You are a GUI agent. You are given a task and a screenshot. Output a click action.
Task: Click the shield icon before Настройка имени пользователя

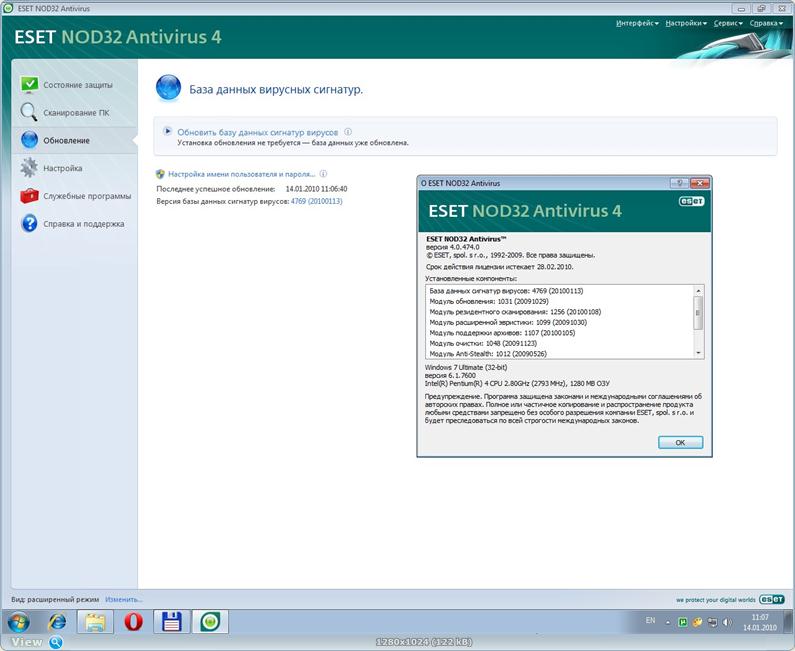[160, 174]
